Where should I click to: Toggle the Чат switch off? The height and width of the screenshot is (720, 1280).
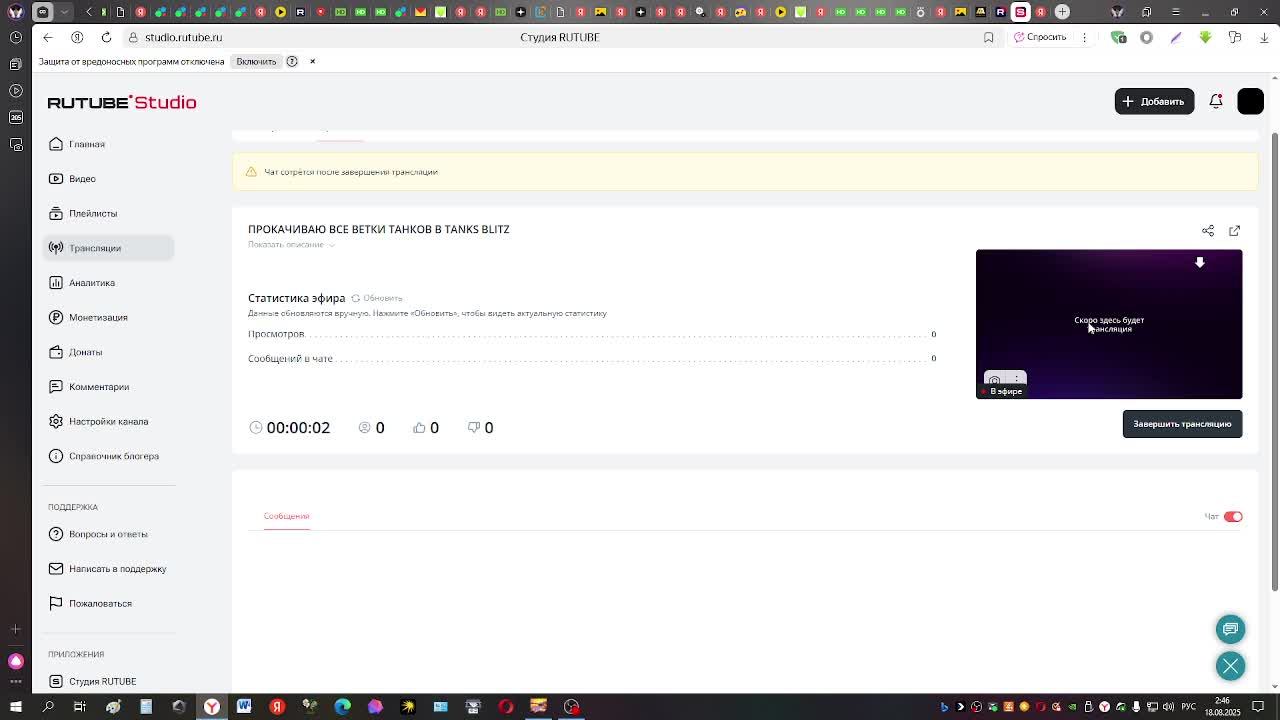pos(1233,517)
